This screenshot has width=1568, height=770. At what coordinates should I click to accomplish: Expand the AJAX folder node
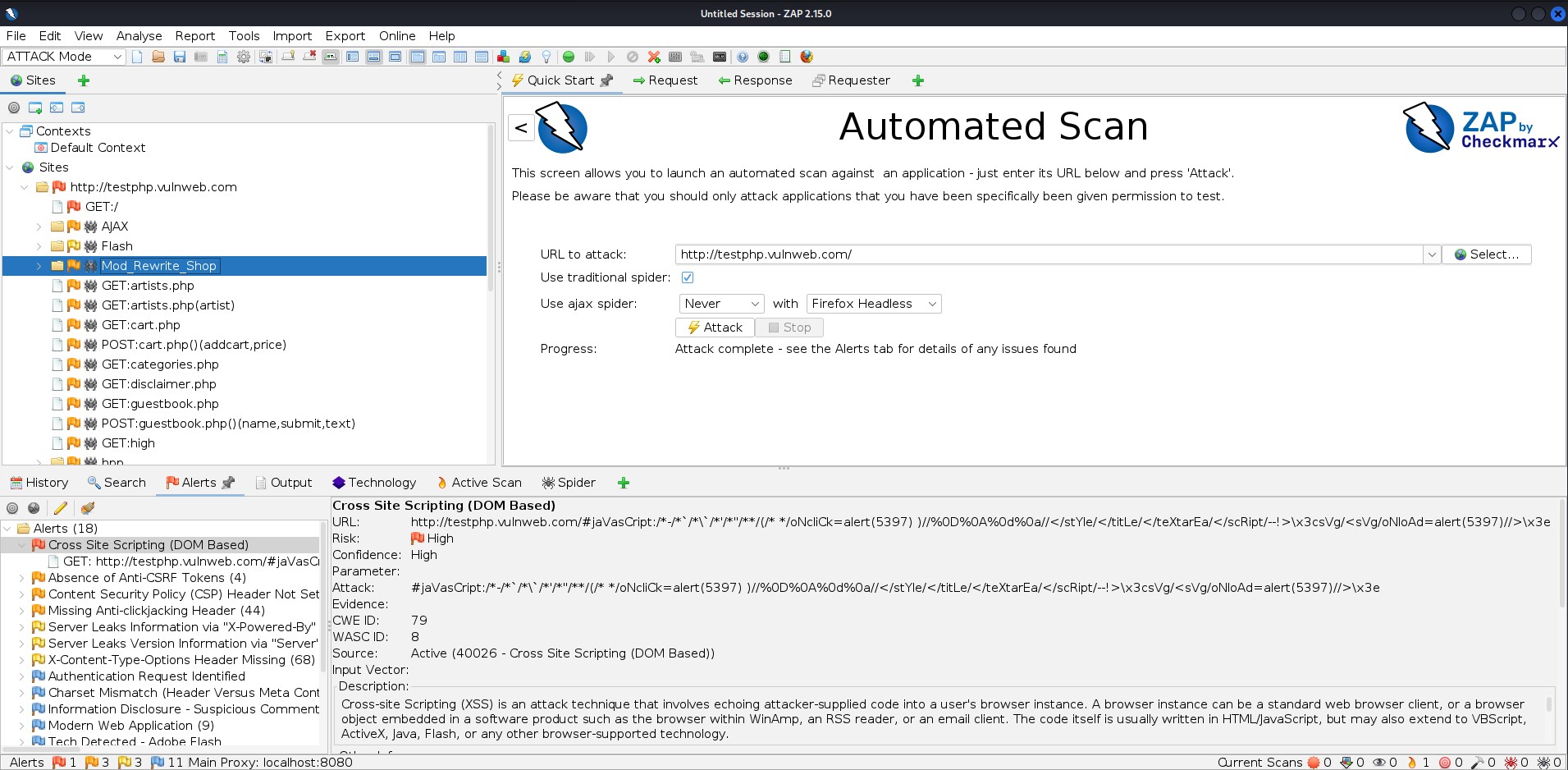(39, 227)
